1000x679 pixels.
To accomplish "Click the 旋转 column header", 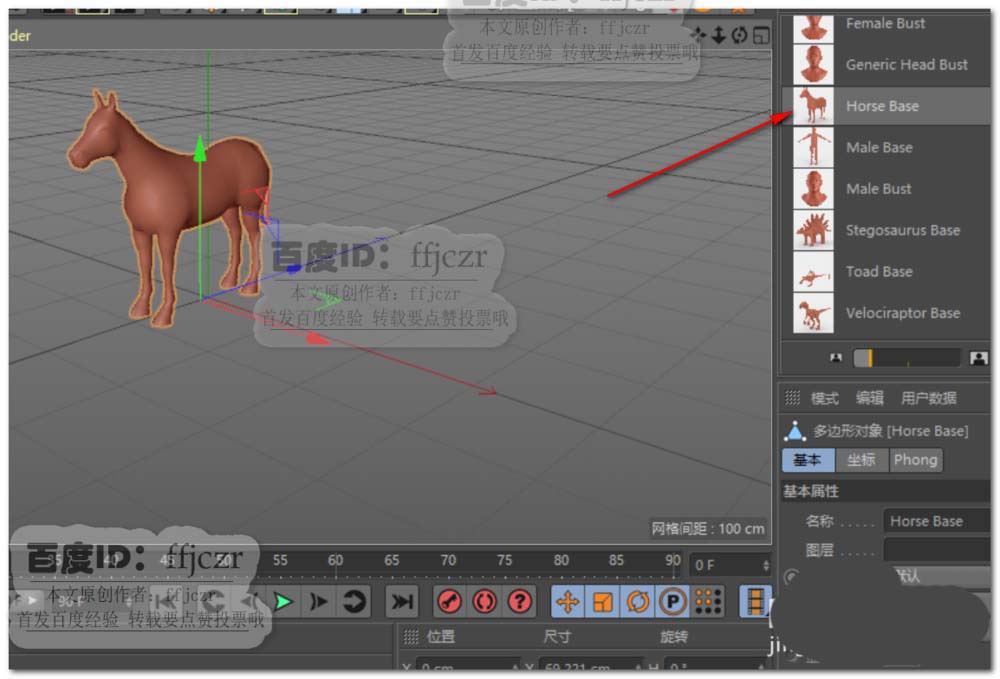I will (674, 637).
